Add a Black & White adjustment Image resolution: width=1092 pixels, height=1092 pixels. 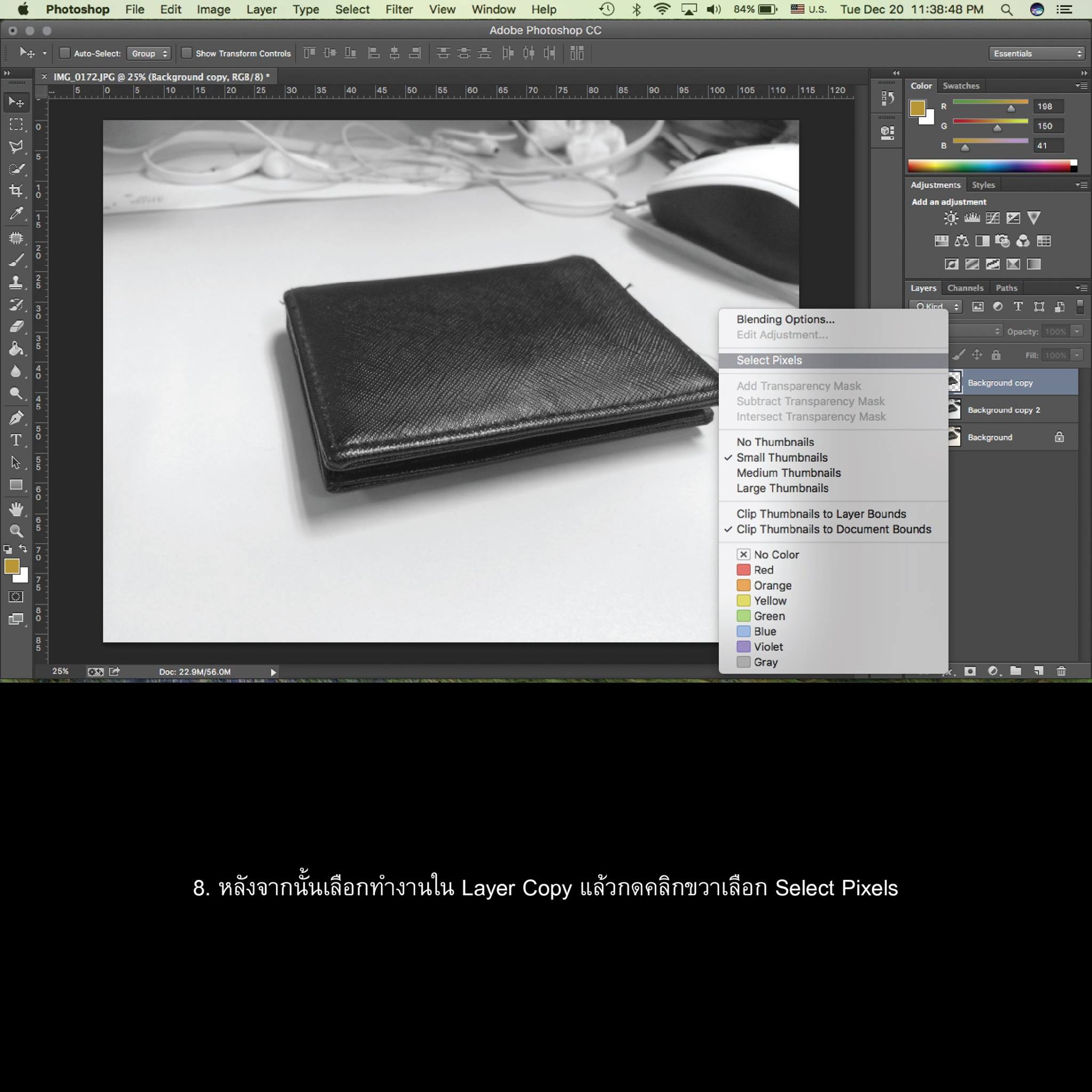[x=982, y=242]
